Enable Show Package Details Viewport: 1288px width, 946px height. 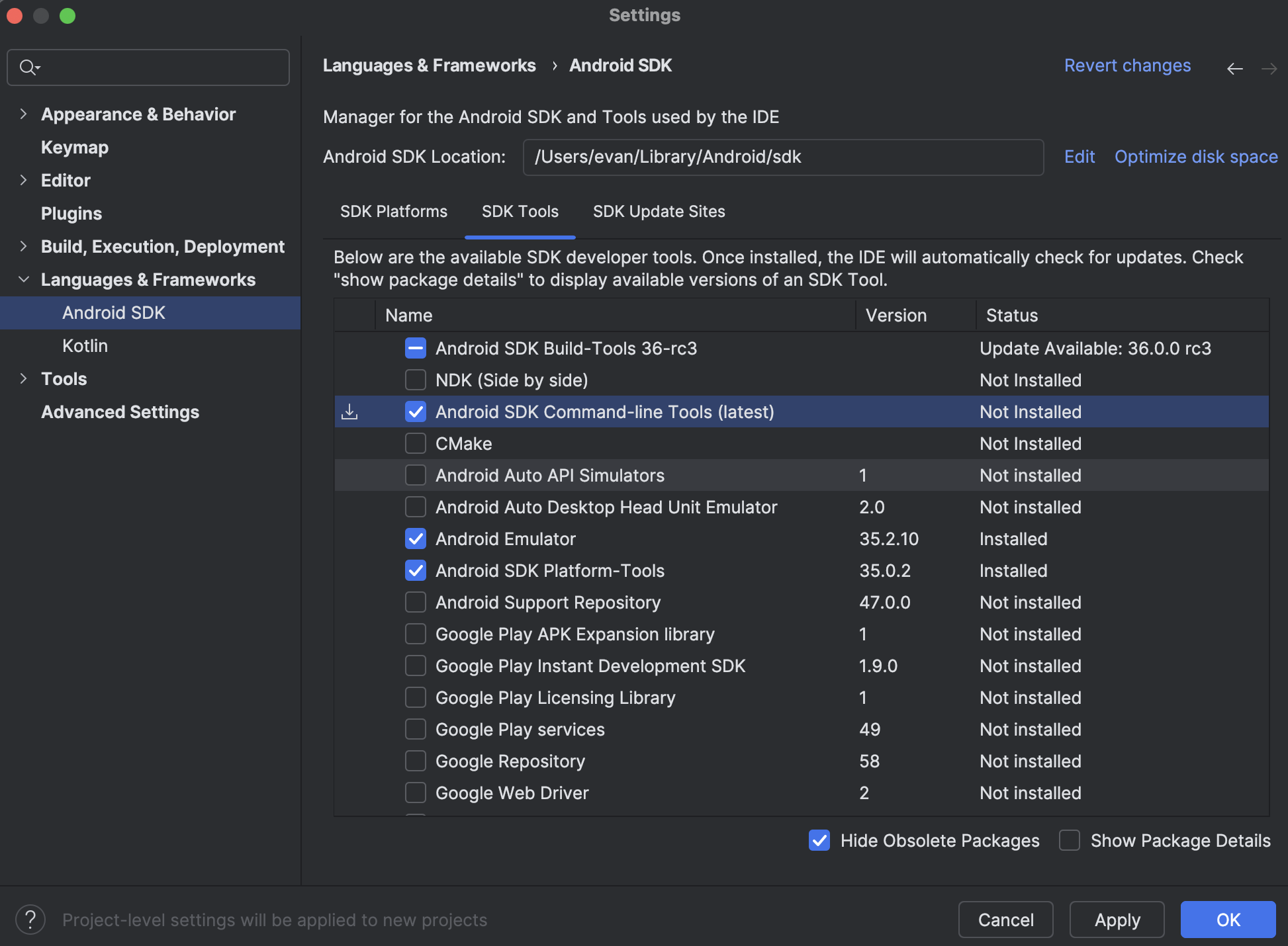(x=1070, y=840)
